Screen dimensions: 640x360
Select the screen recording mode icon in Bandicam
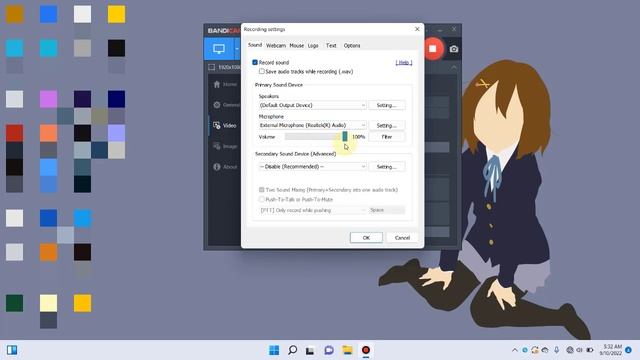tap(219, 49)
